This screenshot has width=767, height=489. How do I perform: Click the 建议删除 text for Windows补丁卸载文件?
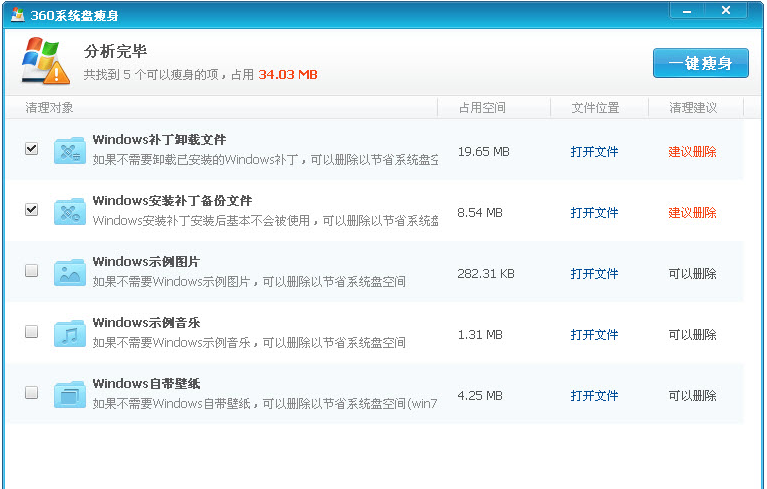(x=692, y=152)
